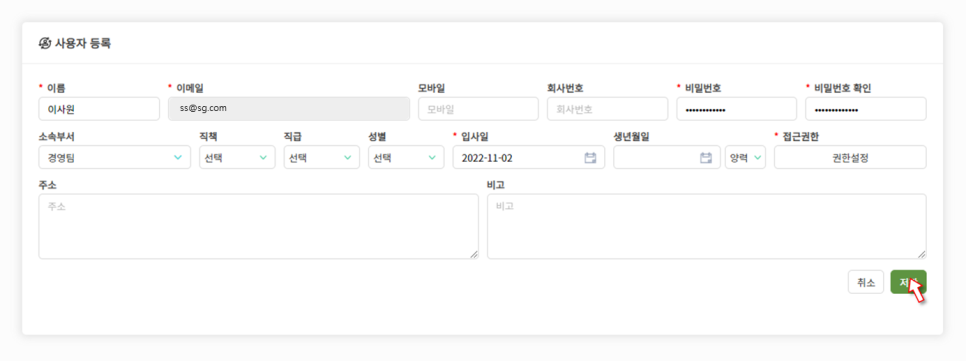Click into the 회사번호 input field
Screen dimensions: 966x361
click(x=607, y=109)
